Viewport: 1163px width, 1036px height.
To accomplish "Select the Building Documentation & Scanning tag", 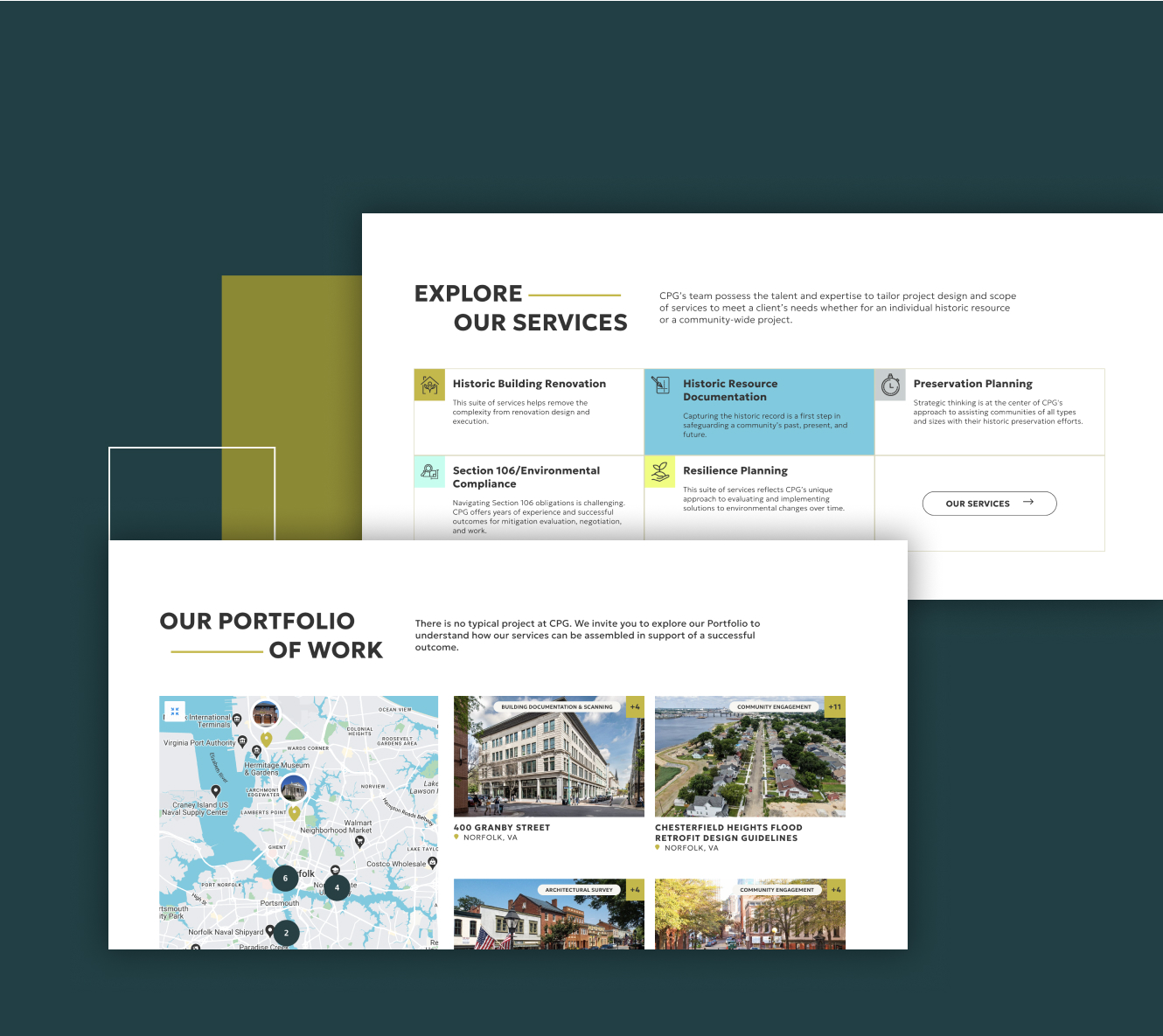I will (x=557, y=706).
